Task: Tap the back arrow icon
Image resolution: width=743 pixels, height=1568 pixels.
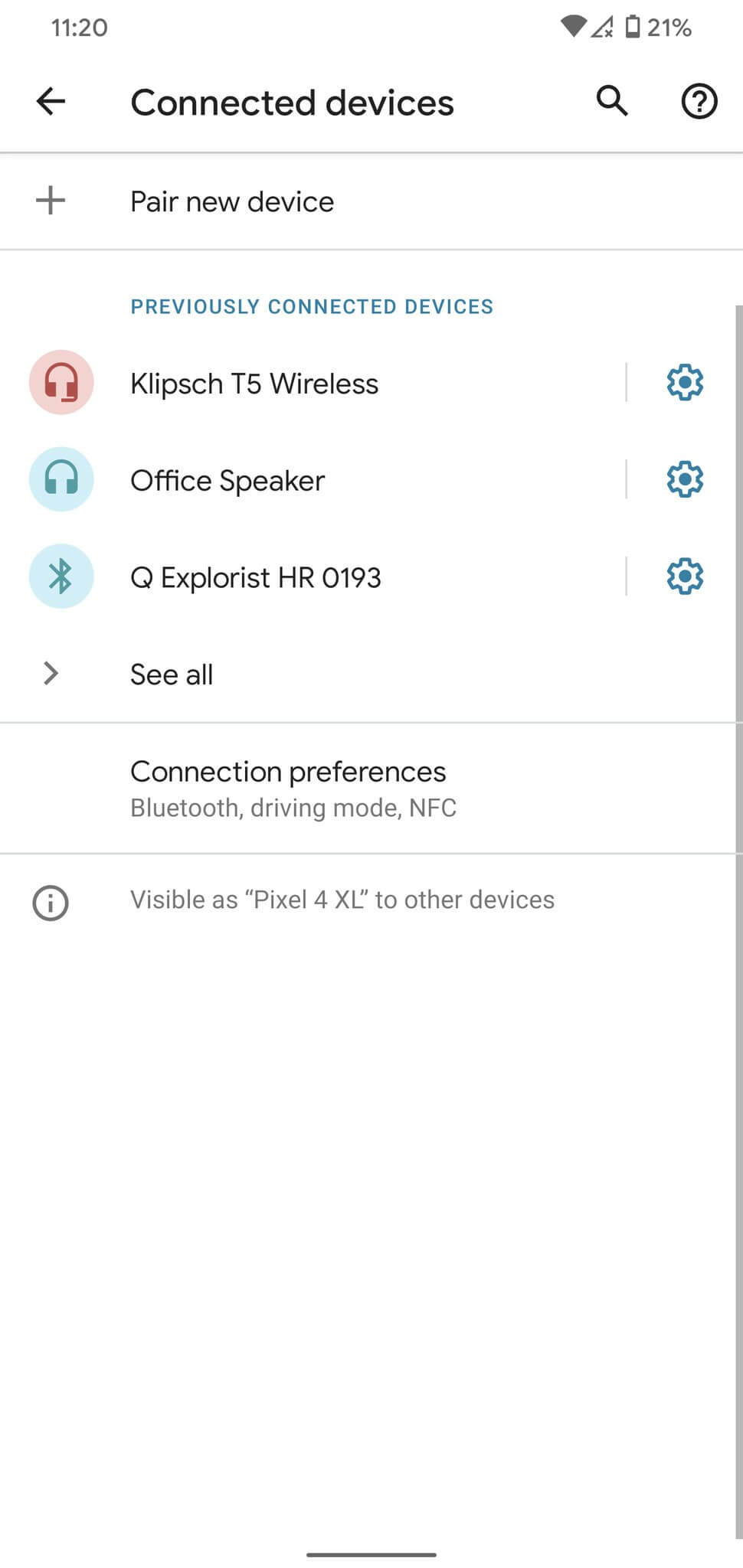Action: tap(51, 102)
